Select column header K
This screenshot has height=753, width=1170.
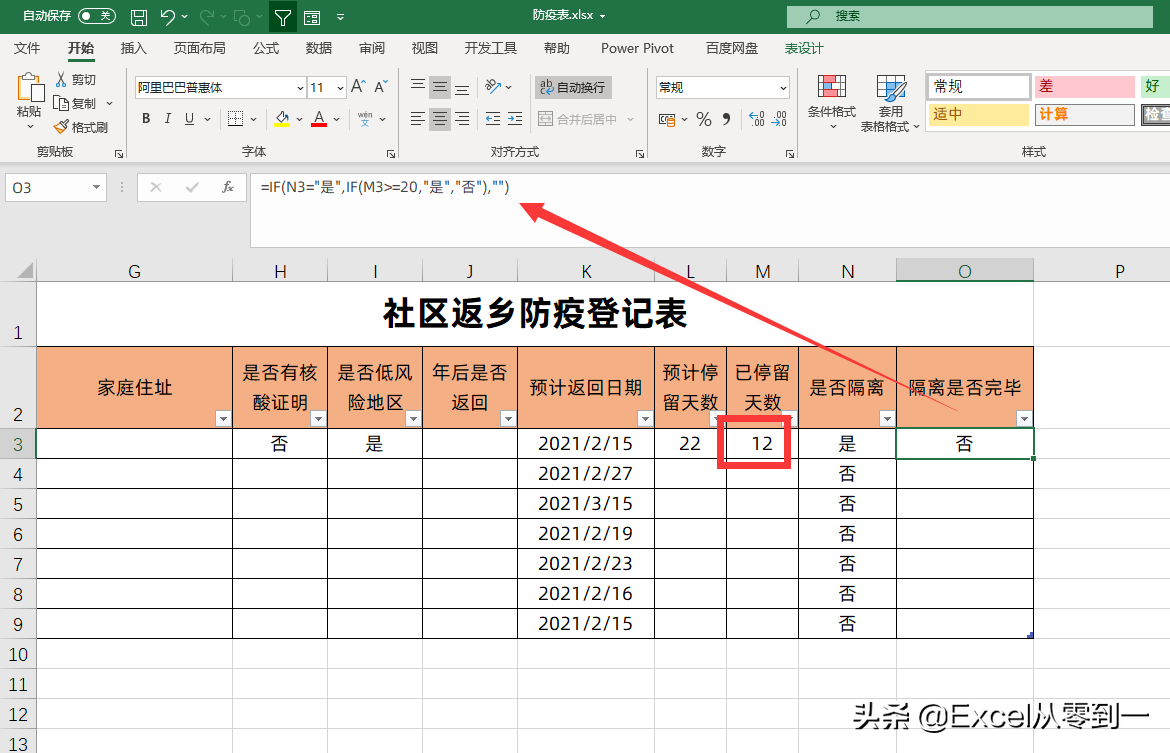586,271
